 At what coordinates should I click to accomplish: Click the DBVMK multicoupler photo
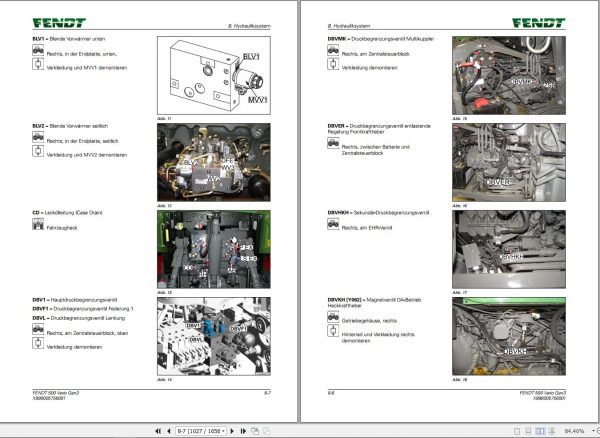tap(509, 75)
